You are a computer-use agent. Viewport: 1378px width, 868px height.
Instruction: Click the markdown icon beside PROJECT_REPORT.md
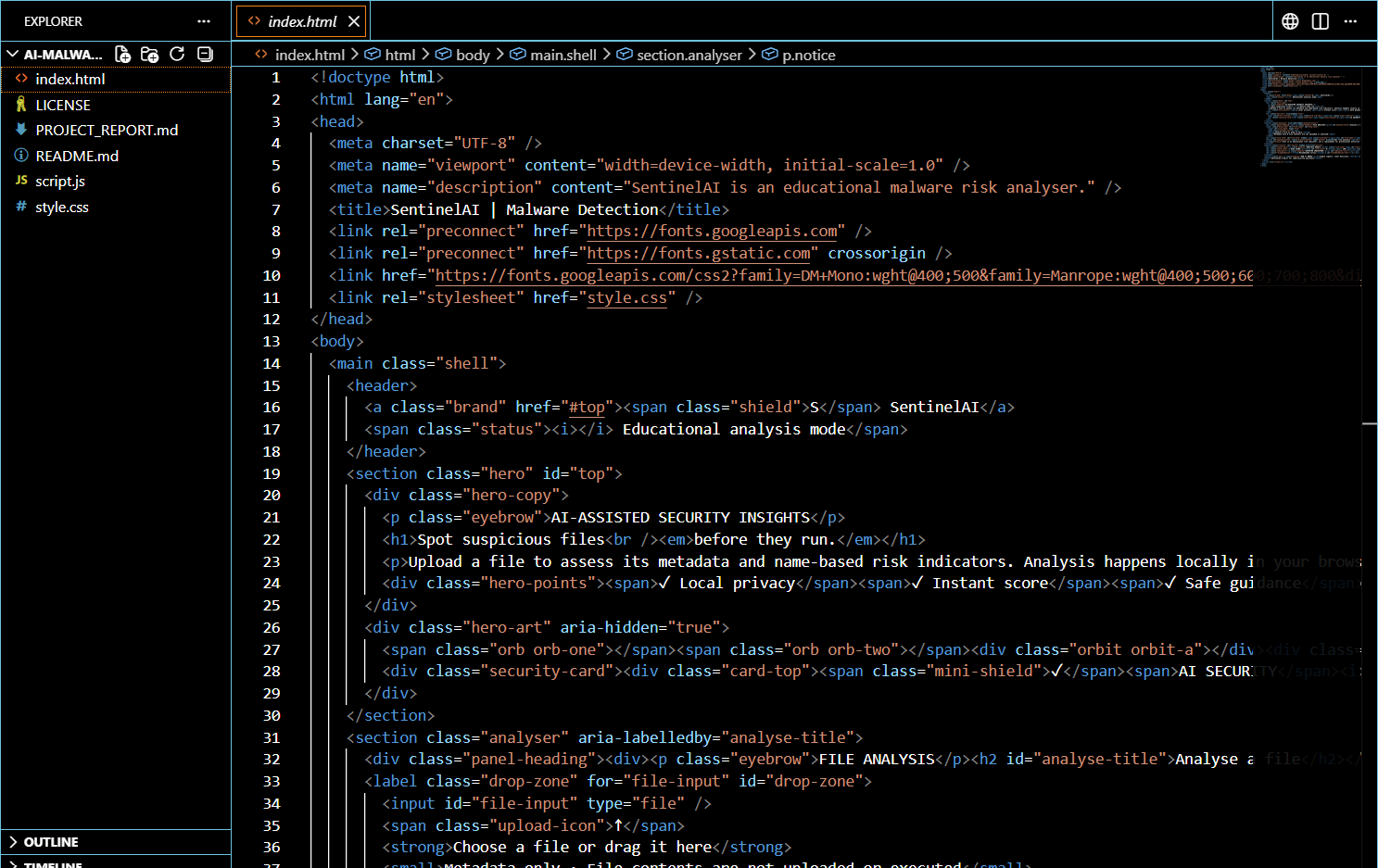pyautogui.click(x=21, y=130)
